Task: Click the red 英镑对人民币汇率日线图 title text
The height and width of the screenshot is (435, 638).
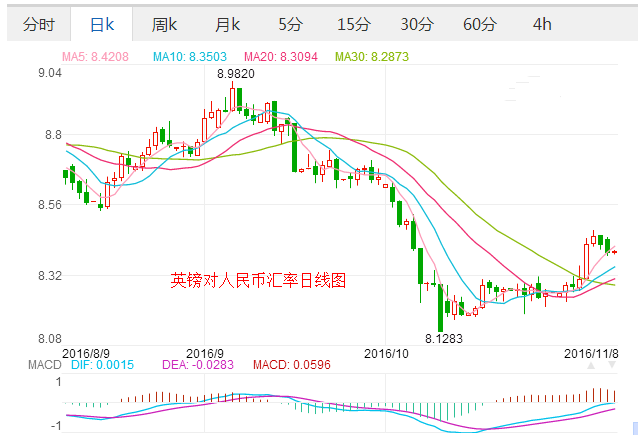Action: (258, 281)
